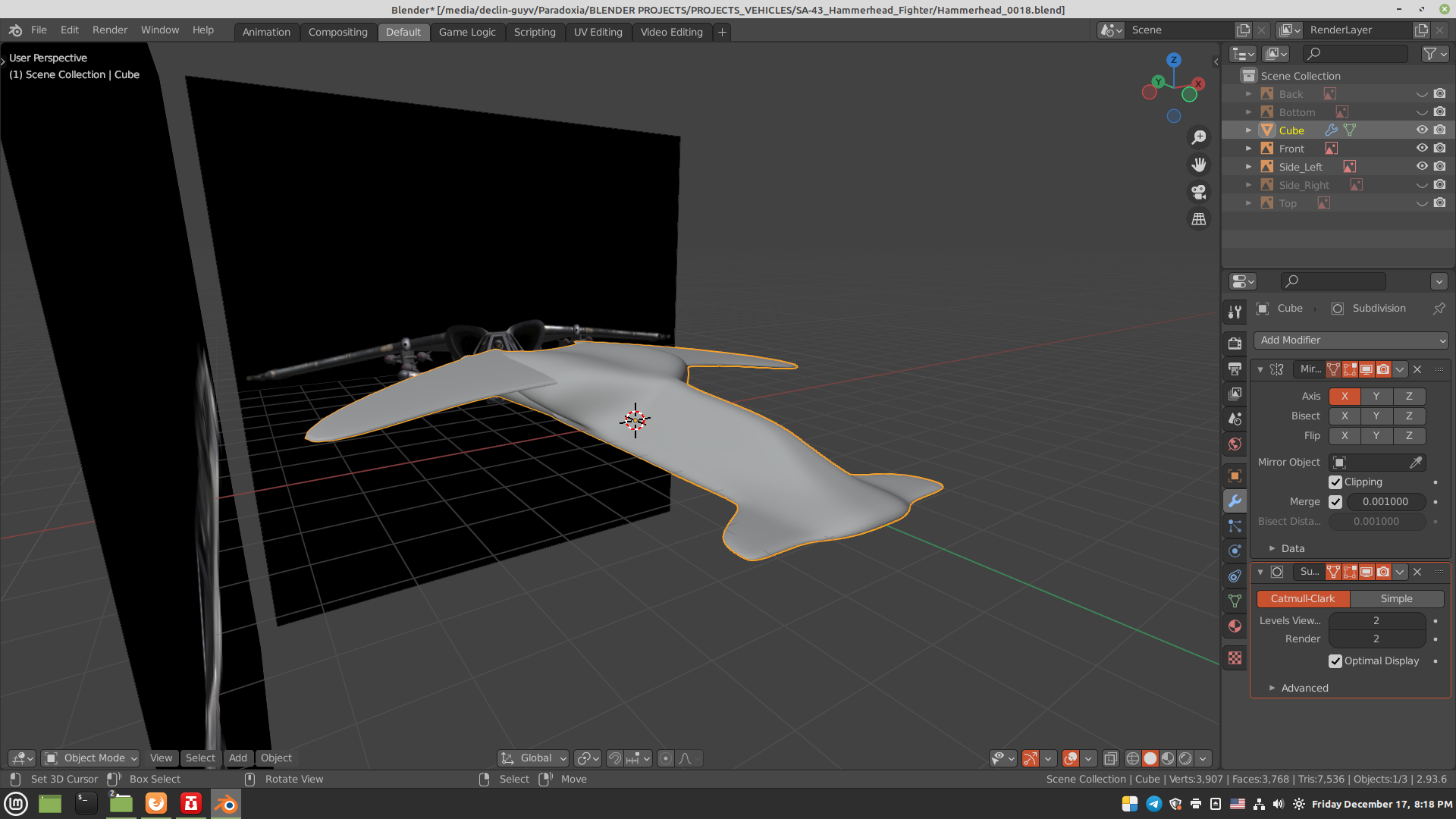Toggle Mirror Axis Y button
The height and width of the screenshot is (819, 1456).
click(1376, 397)
